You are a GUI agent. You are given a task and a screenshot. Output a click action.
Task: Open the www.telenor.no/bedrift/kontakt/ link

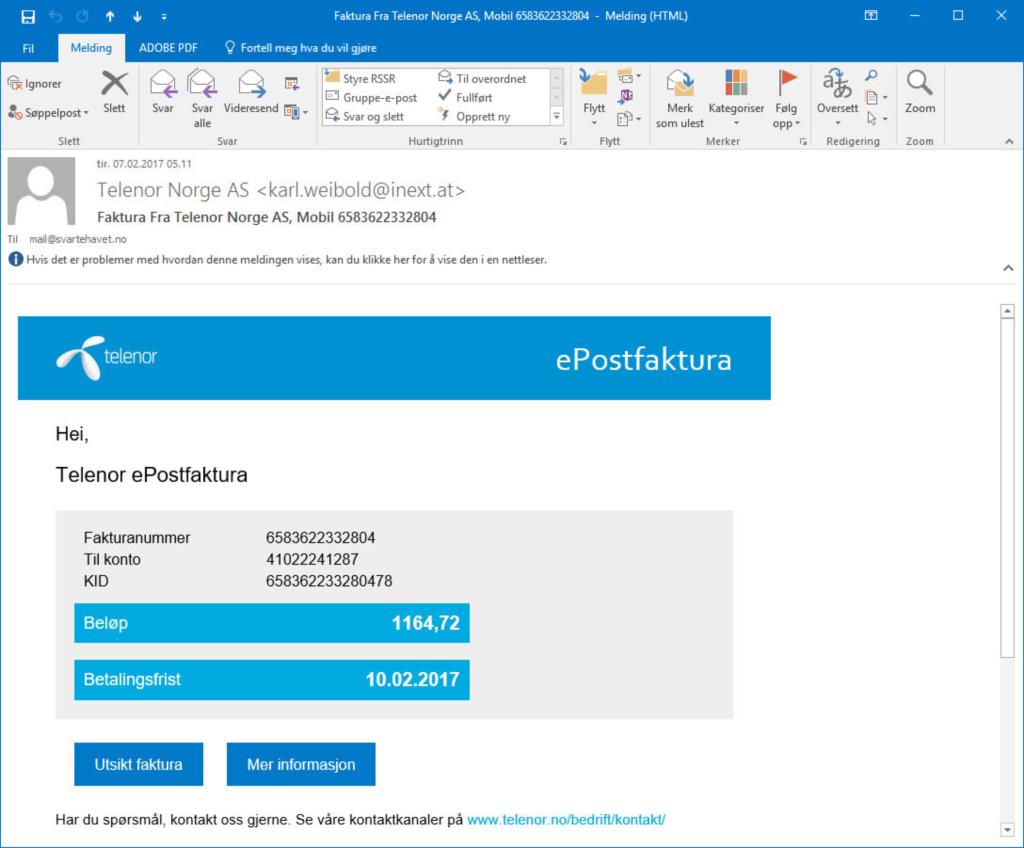coord(566,819)
